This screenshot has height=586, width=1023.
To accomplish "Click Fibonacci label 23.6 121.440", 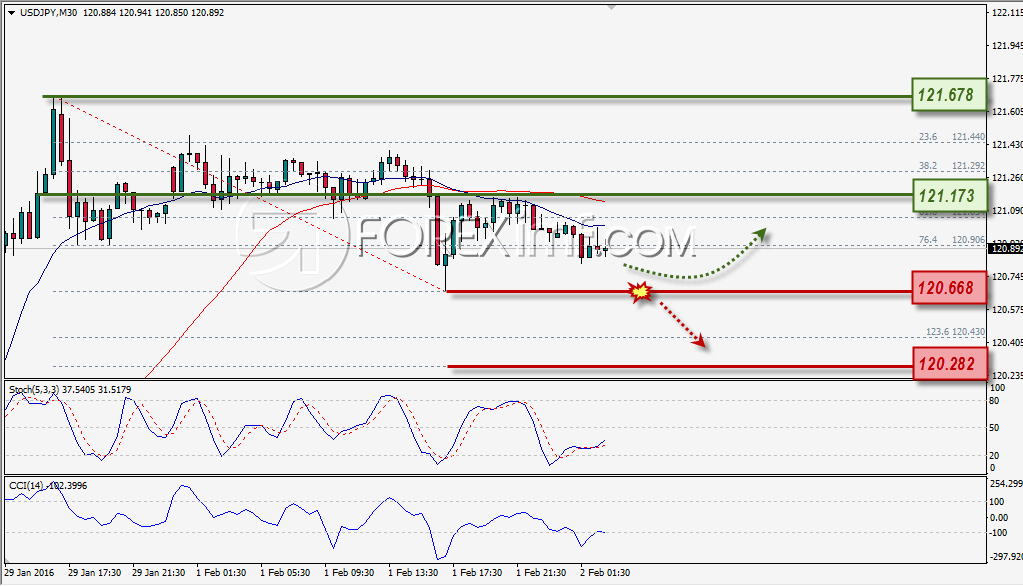I will [x=952, y=137].
